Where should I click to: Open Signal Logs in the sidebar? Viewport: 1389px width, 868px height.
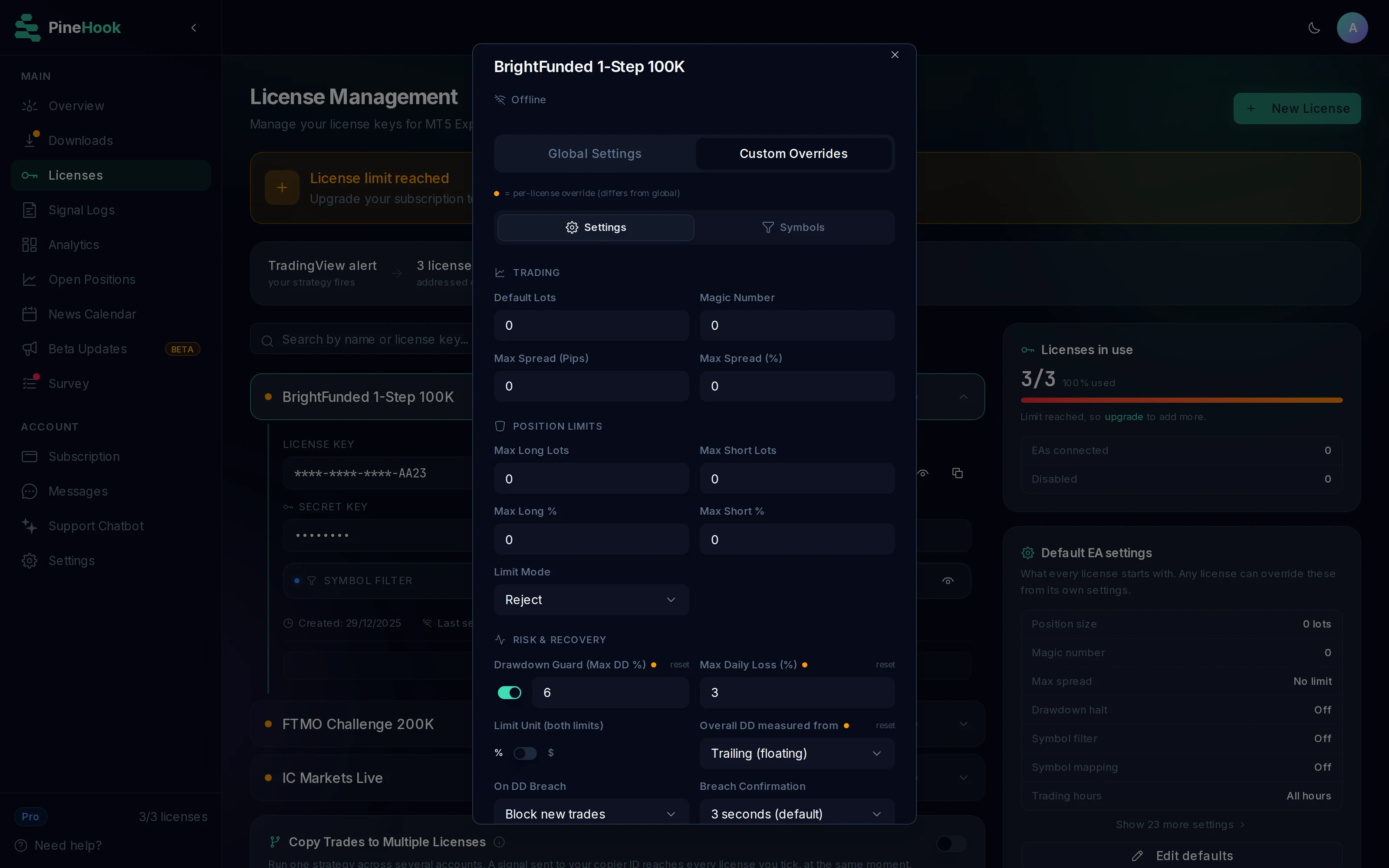(111, 210)
